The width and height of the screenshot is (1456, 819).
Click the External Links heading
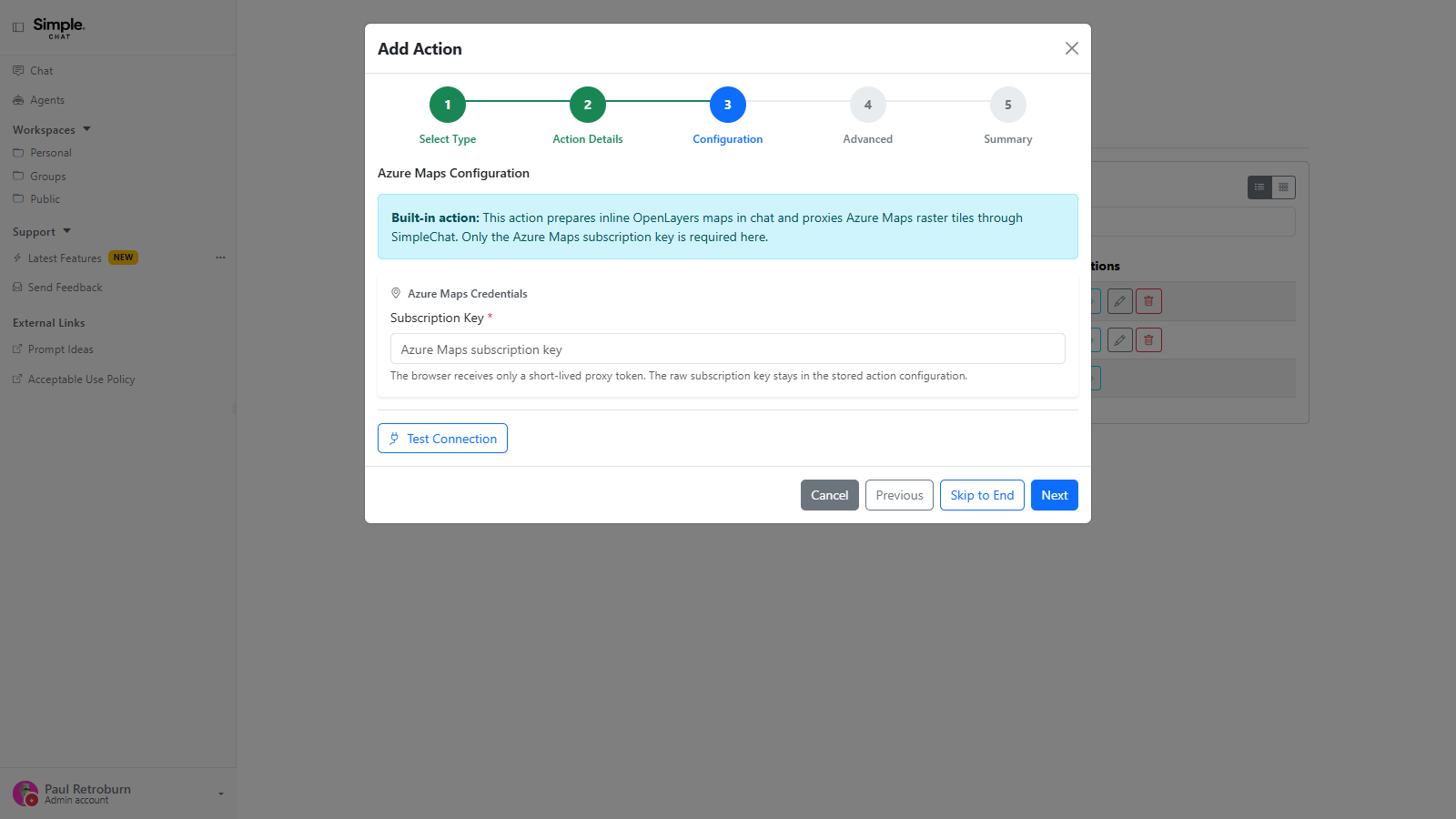(48, 323)
